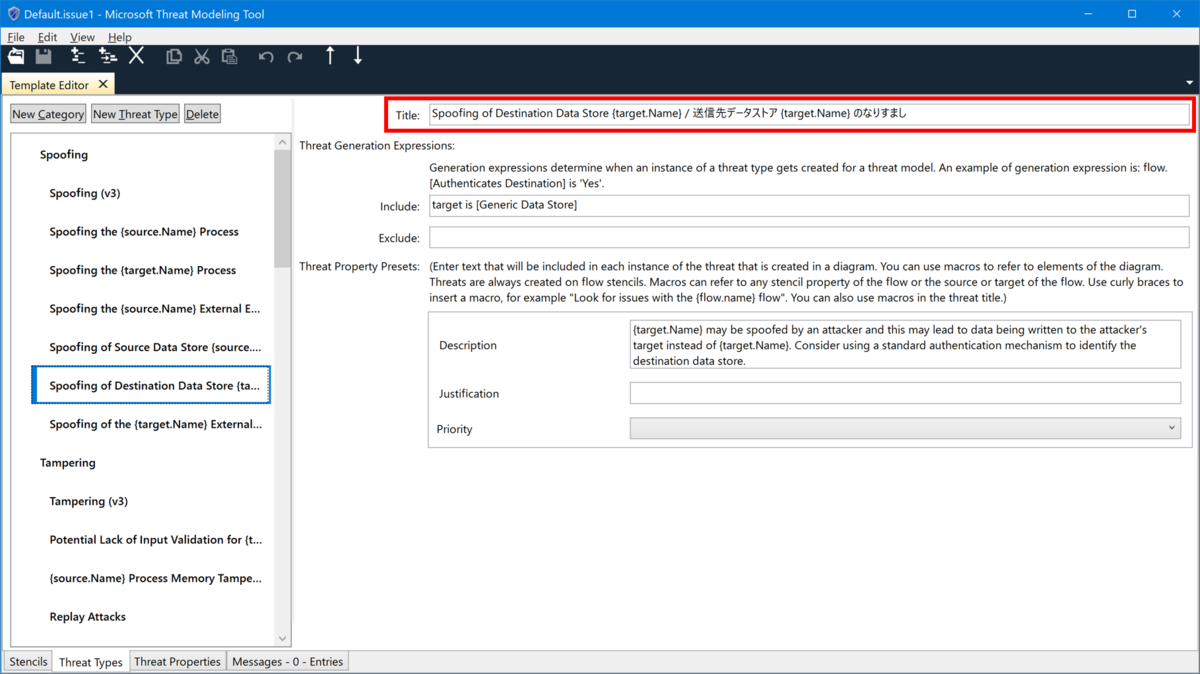1200x674 pixels.
Task: Click the Threat Property Presets label
Action: pos(361,267)
